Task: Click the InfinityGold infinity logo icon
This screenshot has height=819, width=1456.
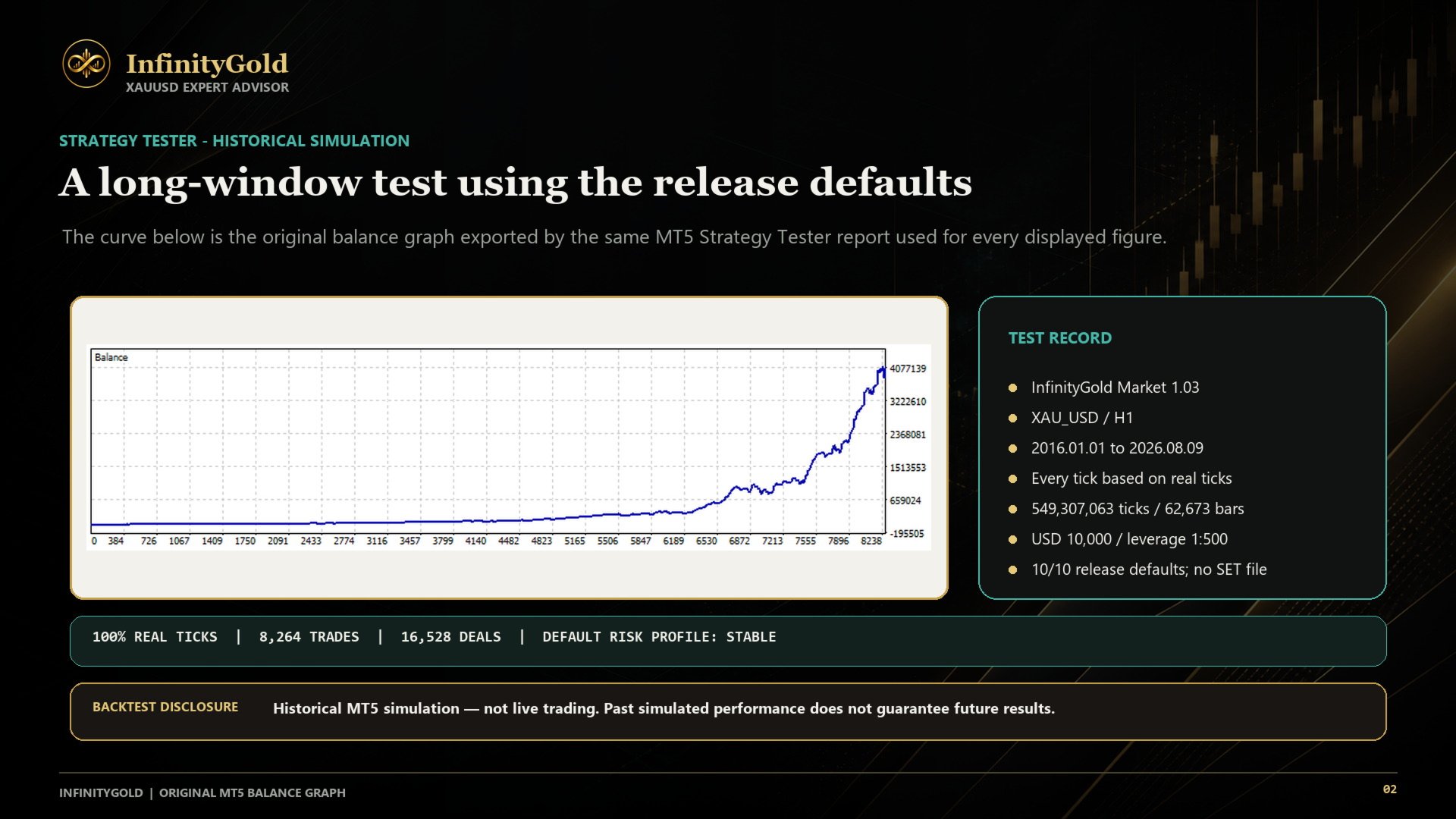Action: pos(86,64)
